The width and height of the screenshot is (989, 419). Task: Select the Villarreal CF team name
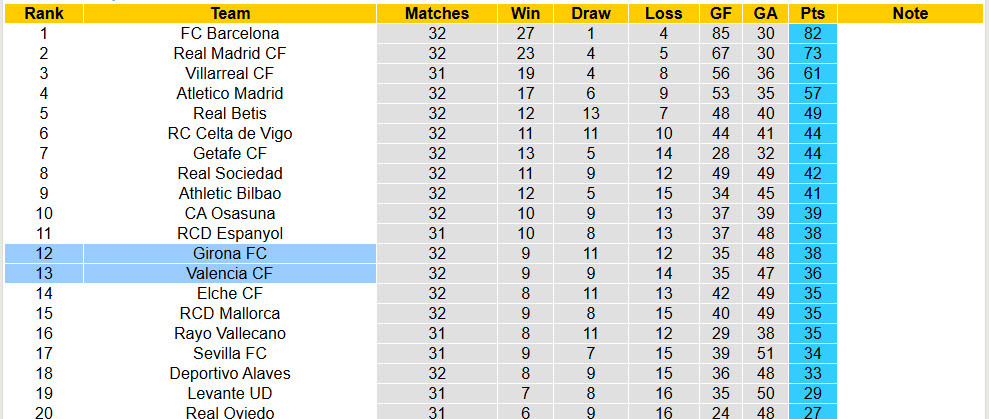pyautogui.click(x=230, y=73)
